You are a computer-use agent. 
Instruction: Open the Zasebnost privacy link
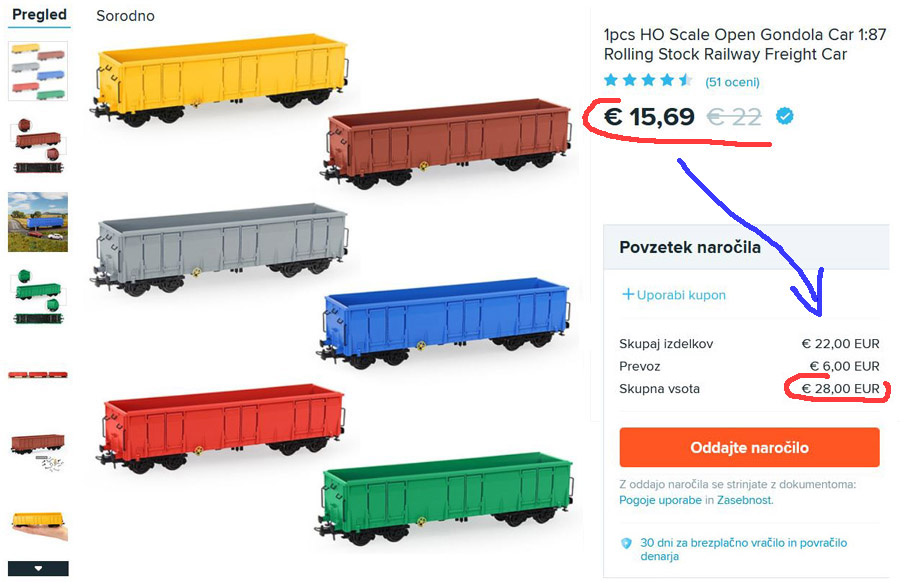click(x=744, y=500)
